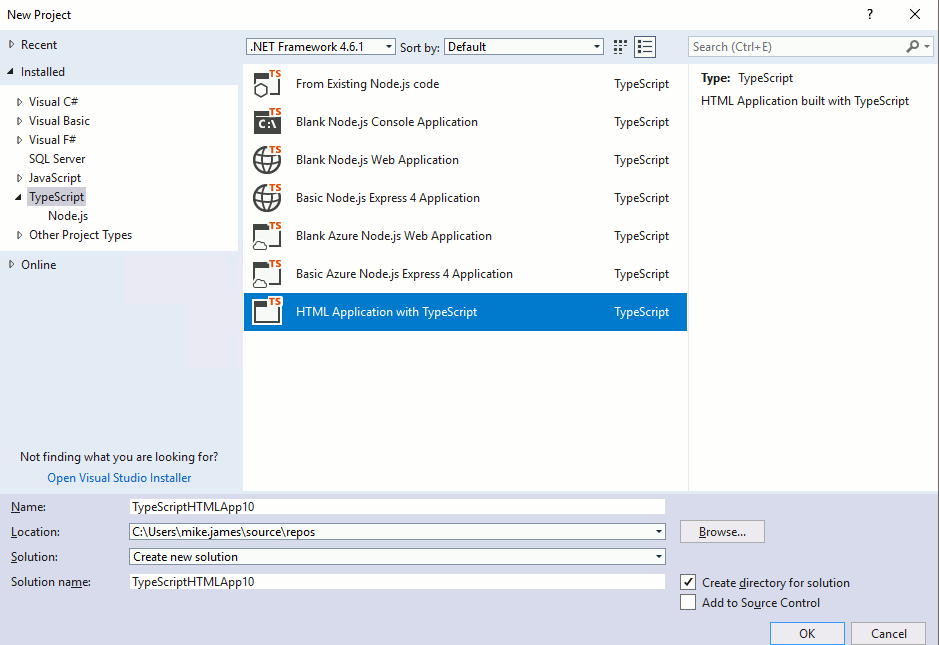This screenshot has width=939, height=645.
Task: Switch to small icons view
Action: click(620, 47)
